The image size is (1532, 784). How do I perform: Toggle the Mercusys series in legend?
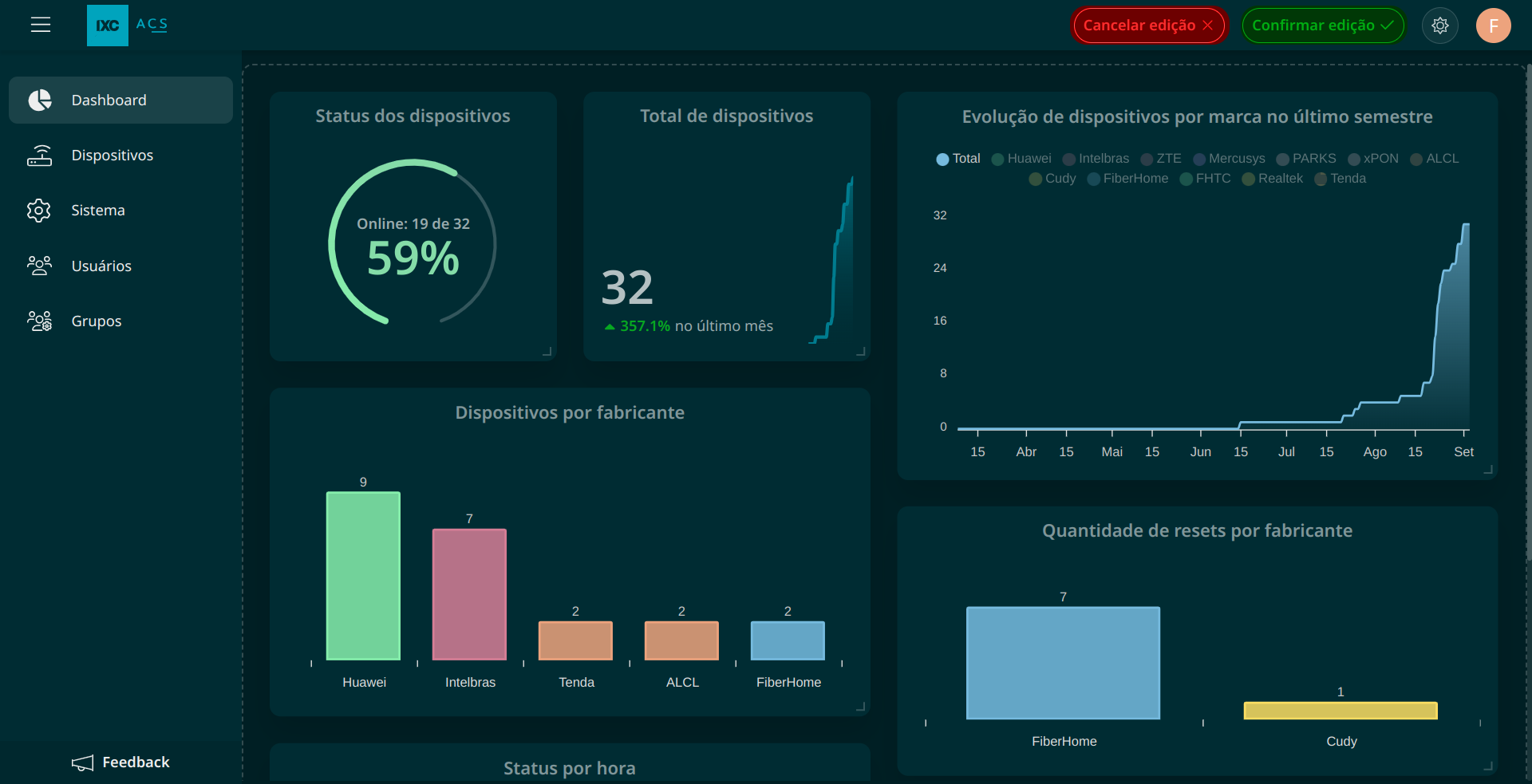tap(1229, 159)
